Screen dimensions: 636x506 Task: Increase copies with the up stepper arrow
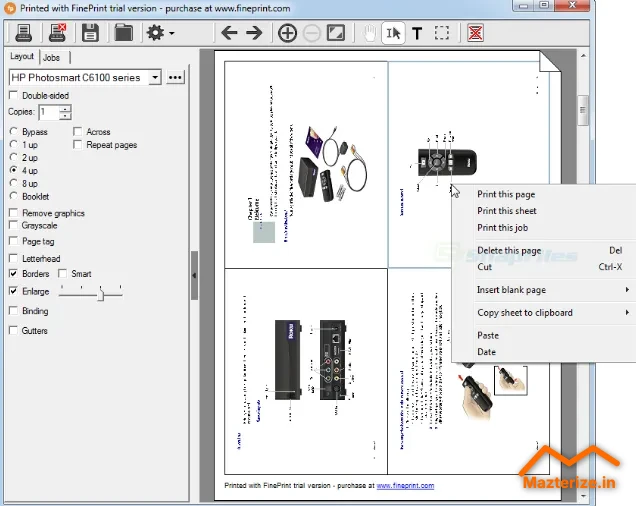(65, 108)
